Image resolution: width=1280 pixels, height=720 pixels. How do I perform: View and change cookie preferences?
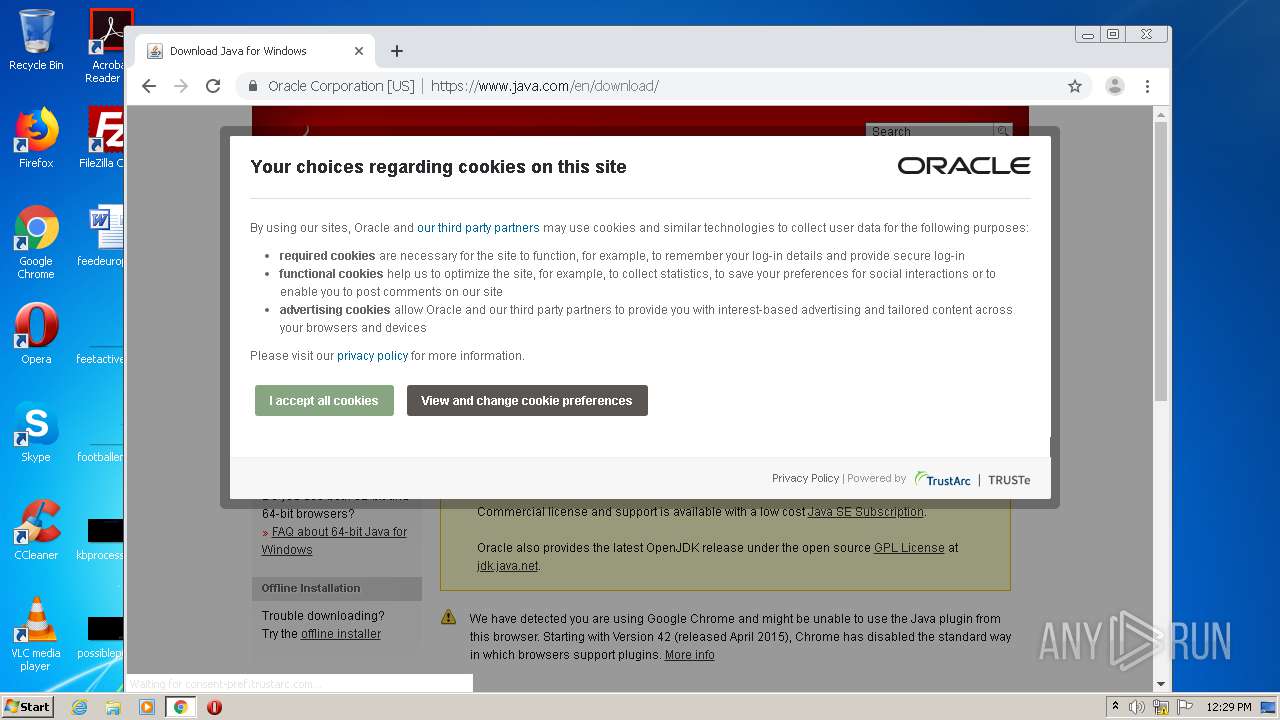pyautogui.click(x=527, y=401)
